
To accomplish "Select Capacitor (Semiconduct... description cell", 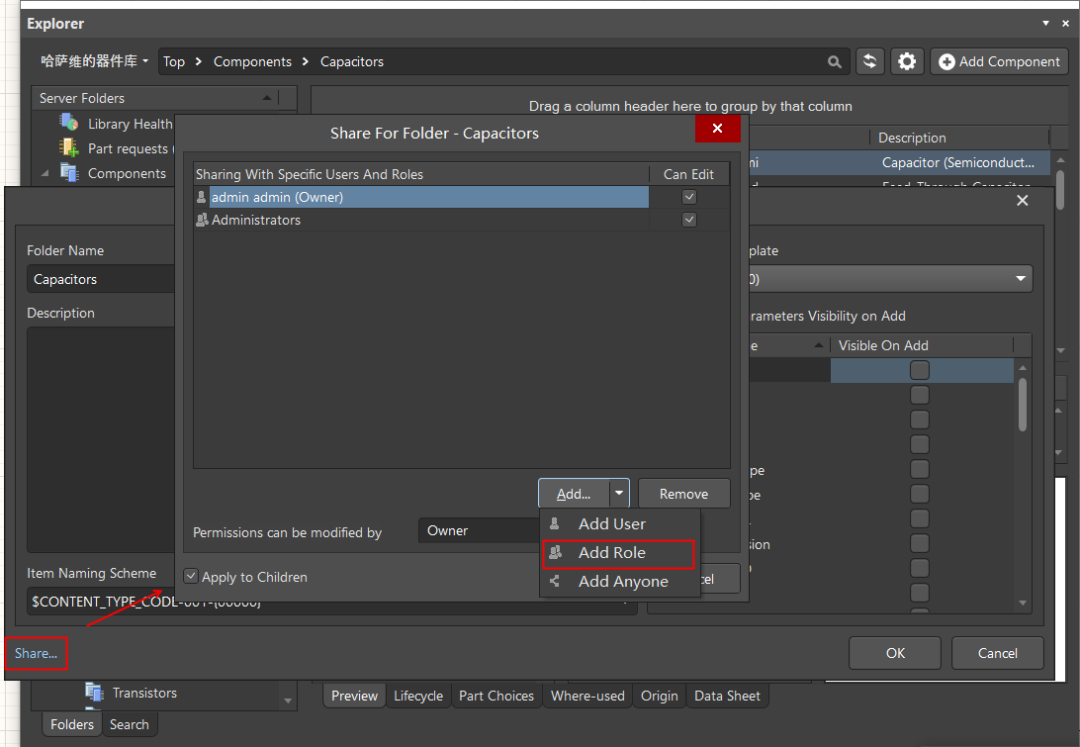I will [957, 162].
